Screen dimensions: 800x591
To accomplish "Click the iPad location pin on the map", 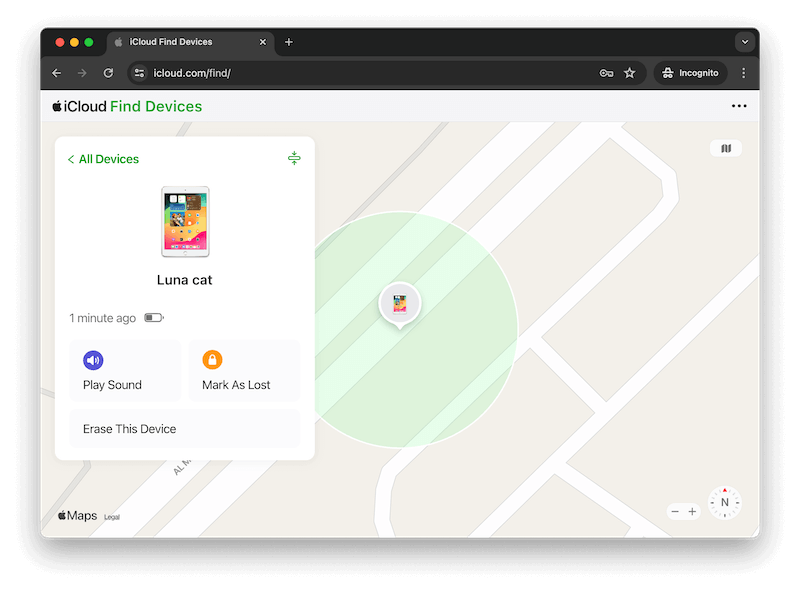I will (400, 305).
